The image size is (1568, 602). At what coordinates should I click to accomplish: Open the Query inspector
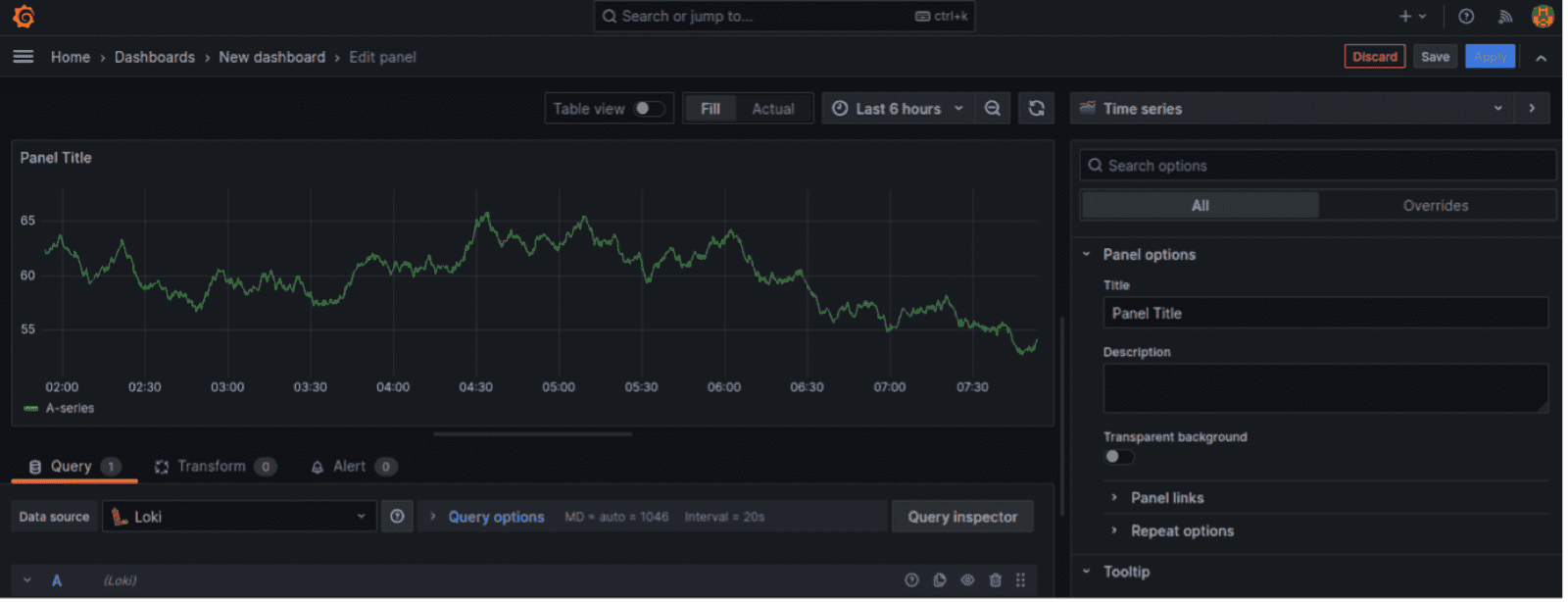click(962, 517)
